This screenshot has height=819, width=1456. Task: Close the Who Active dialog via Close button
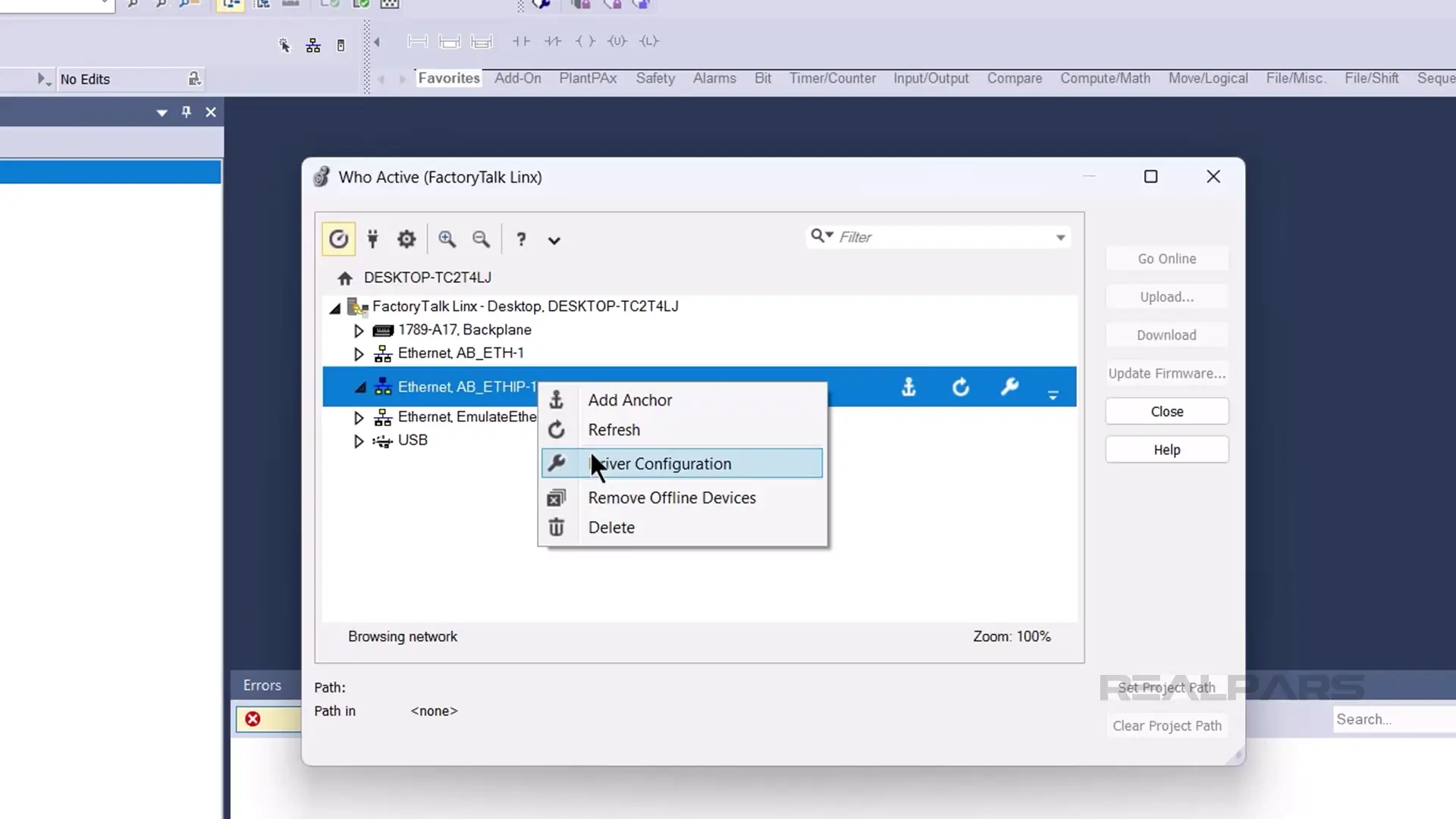point(1166,411)
